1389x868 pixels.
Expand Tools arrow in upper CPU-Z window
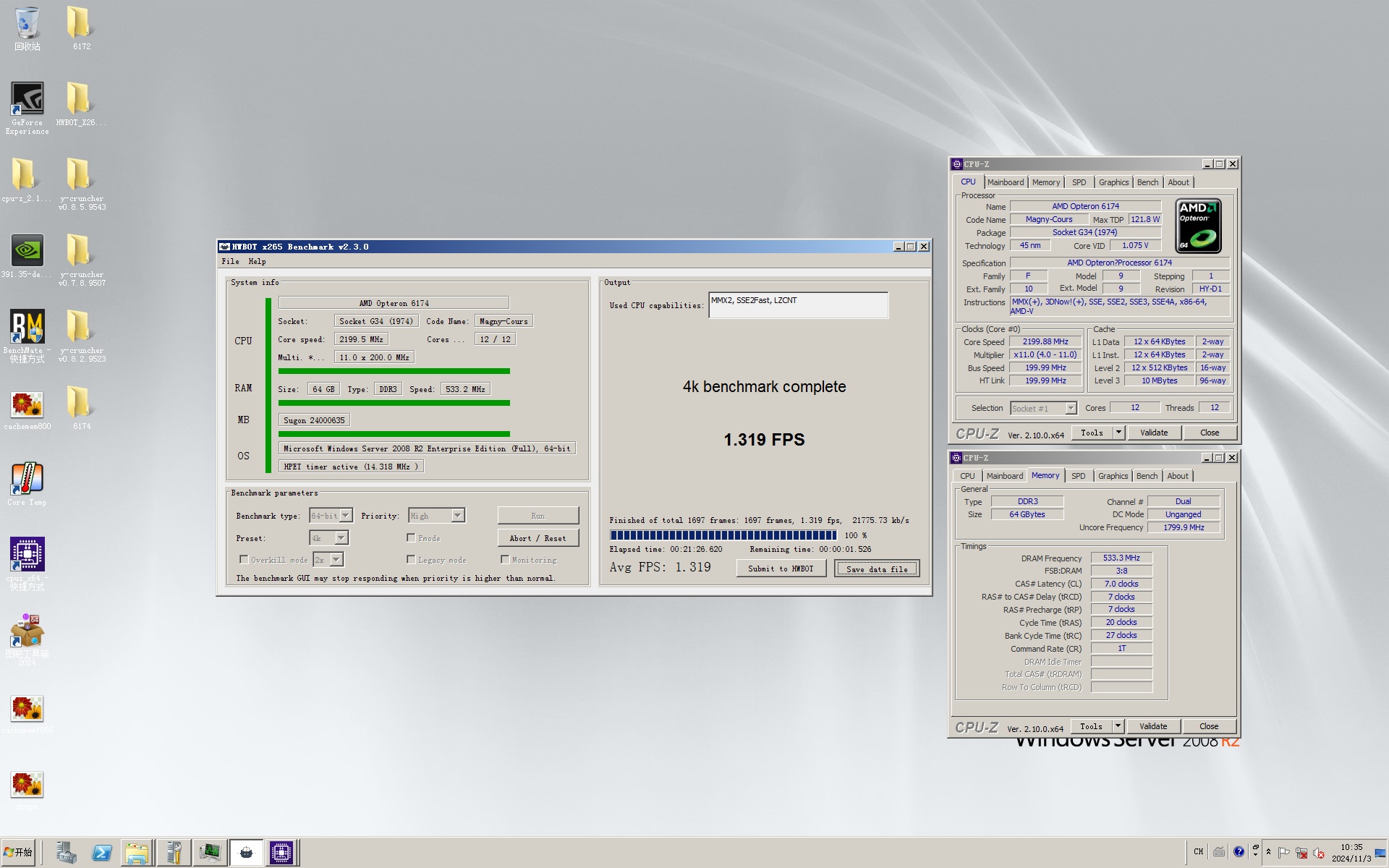click(1118, 433)
